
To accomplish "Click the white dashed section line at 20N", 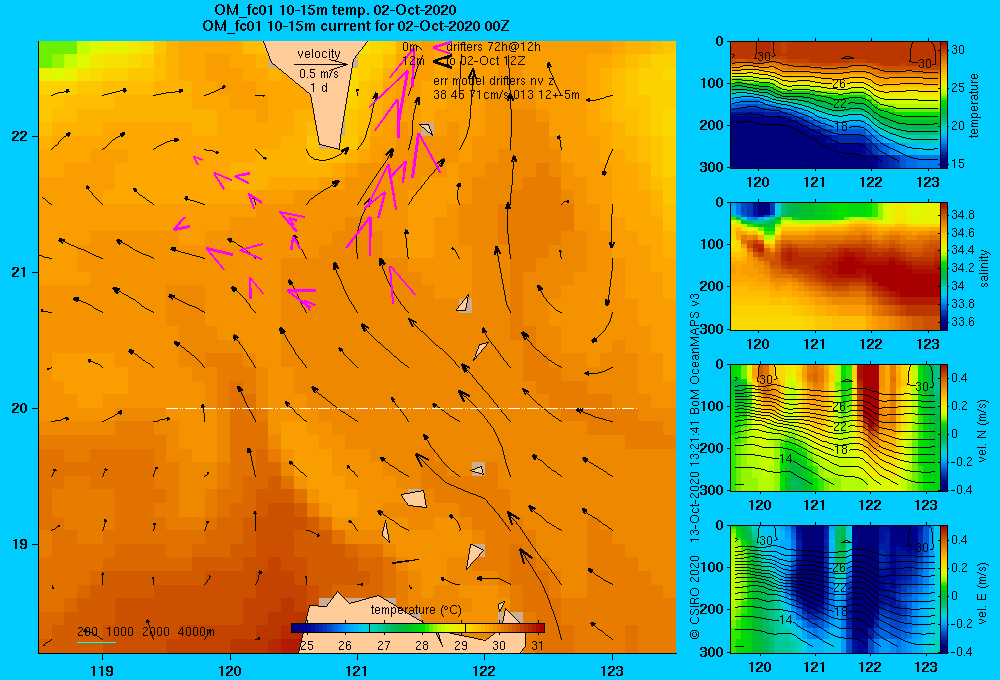I will [x=401, y=408].
